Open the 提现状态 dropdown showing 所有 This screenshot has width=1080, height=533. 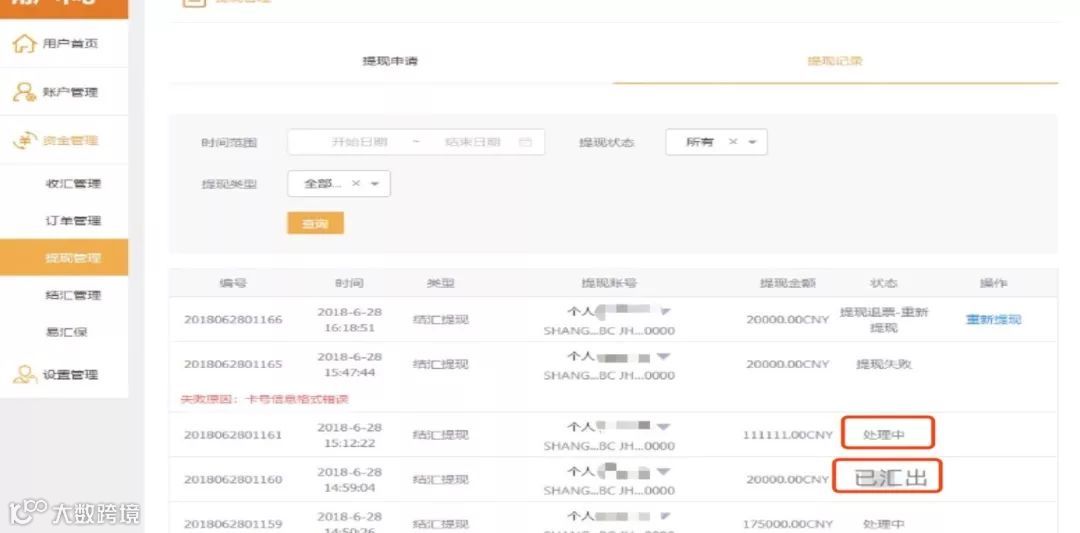tap(716, 142)
